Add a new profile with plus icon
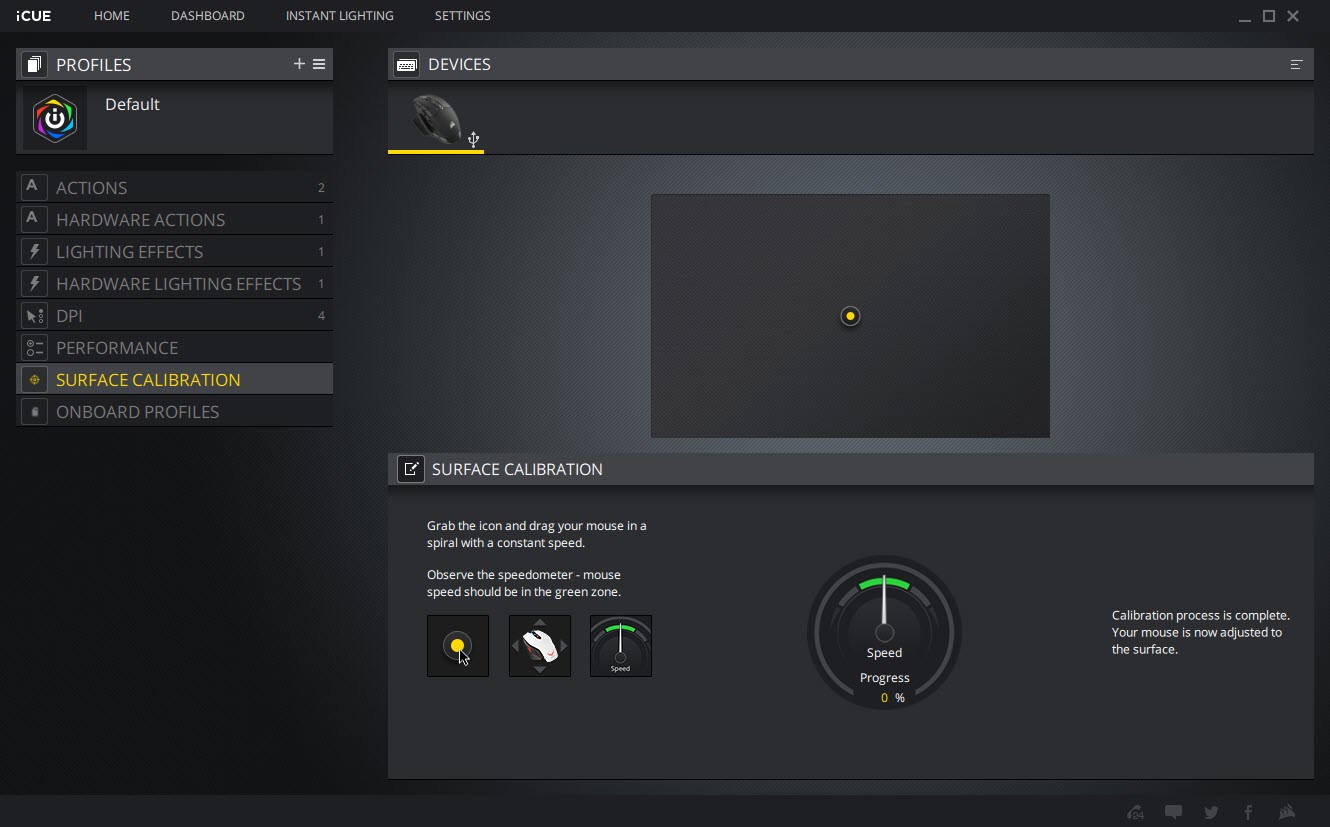Screen dimensions: 1330x827 click(299, 64)
